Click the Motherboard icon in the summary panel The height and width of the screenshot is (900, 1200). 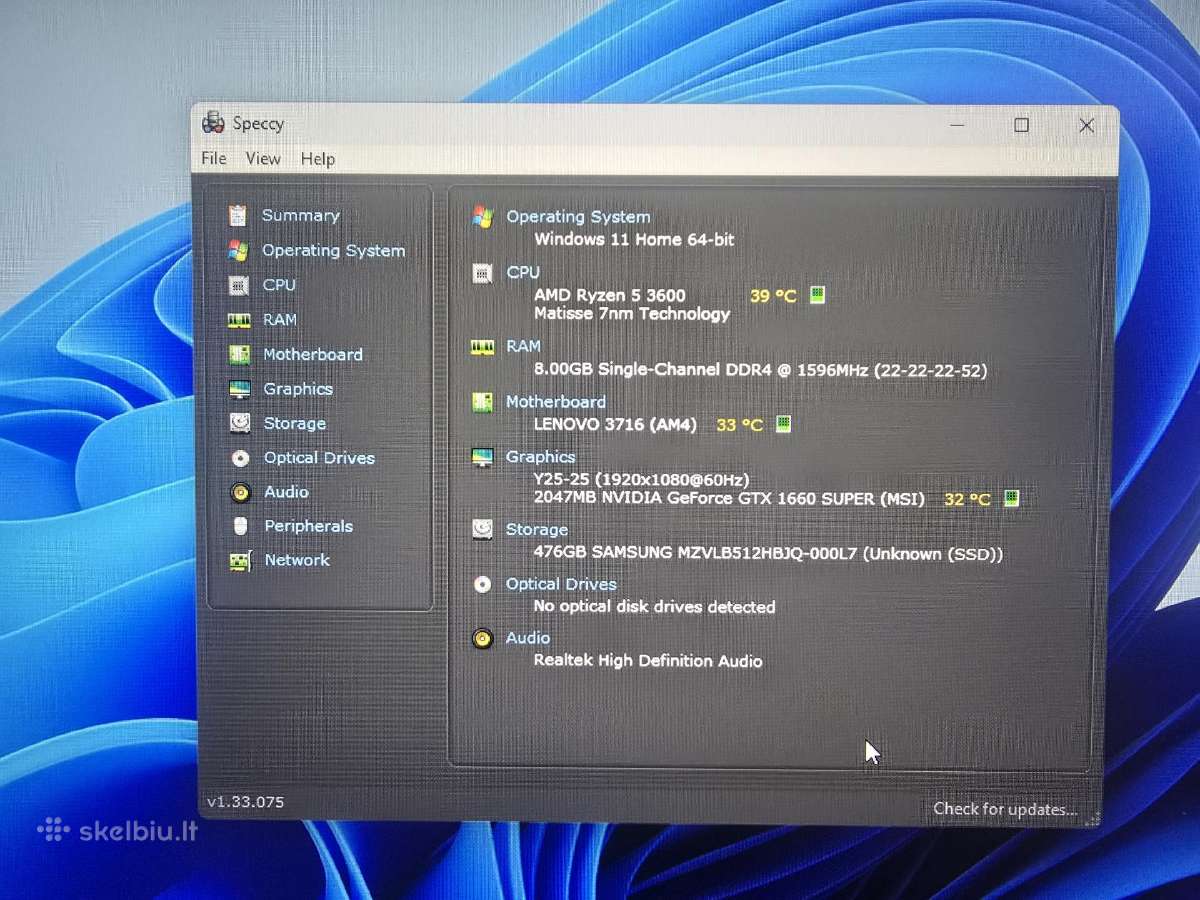point(482,402)
